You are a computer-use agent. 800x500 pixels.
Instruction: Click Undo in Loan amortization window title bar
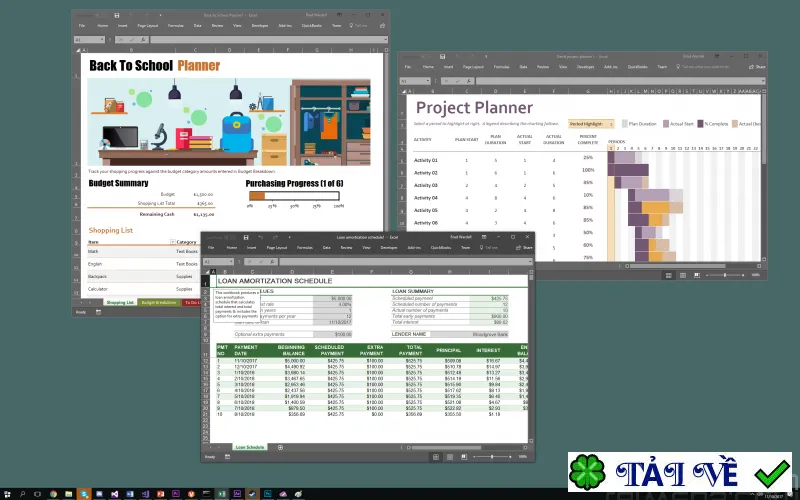[x=260, y=237]
